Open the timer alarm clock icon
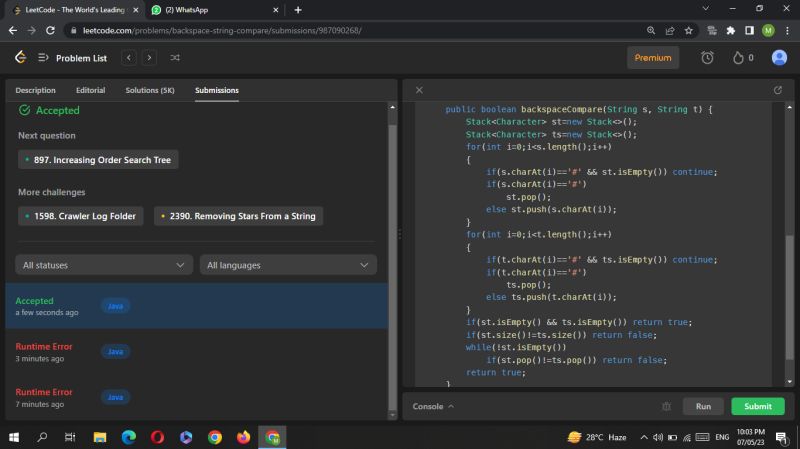800x449 pixels. pos(707,58)
